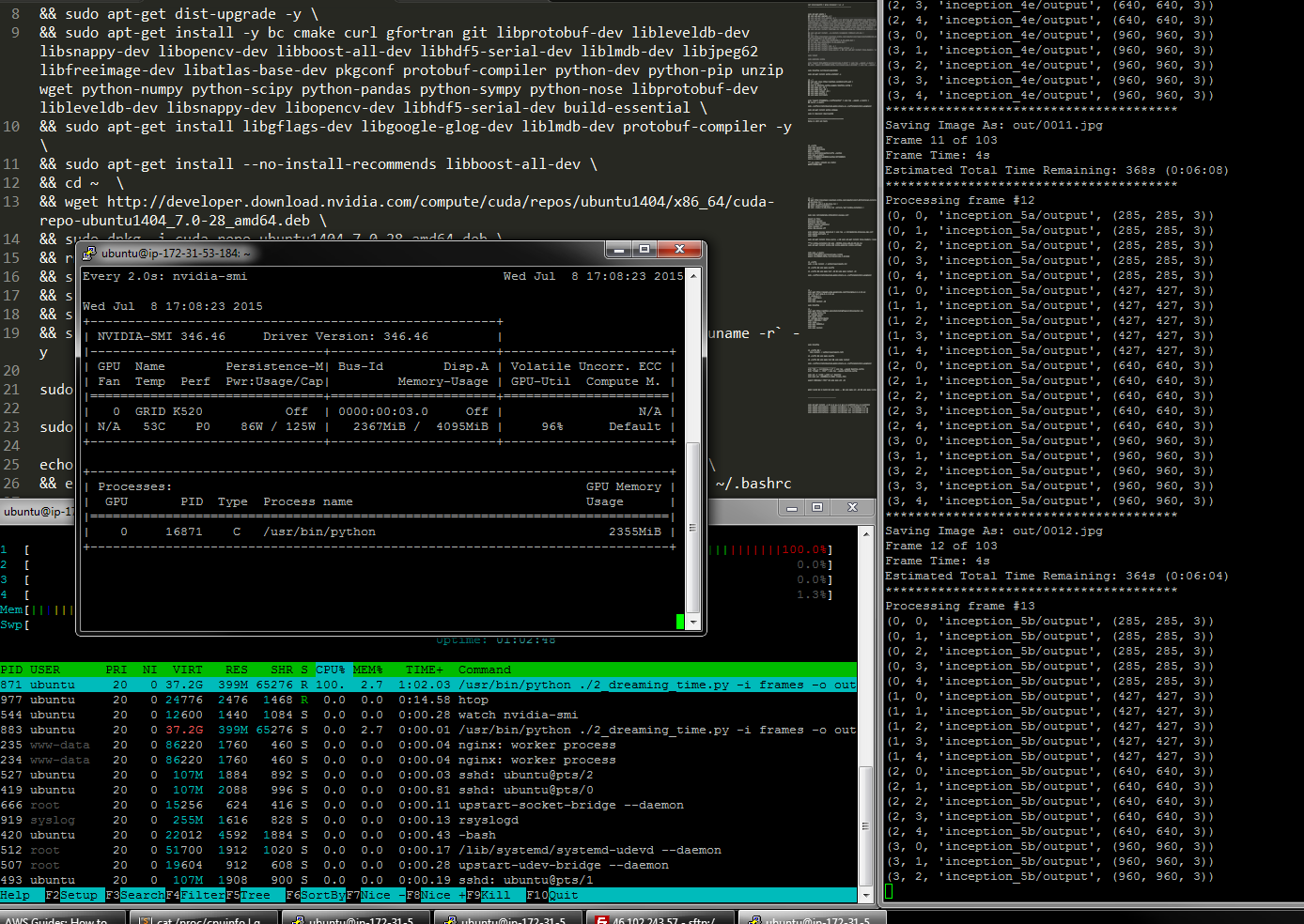This screenshot has height=924, width=1304.
Task: Click Nice - (F7) in htop bar
Action: pos(383,895)
